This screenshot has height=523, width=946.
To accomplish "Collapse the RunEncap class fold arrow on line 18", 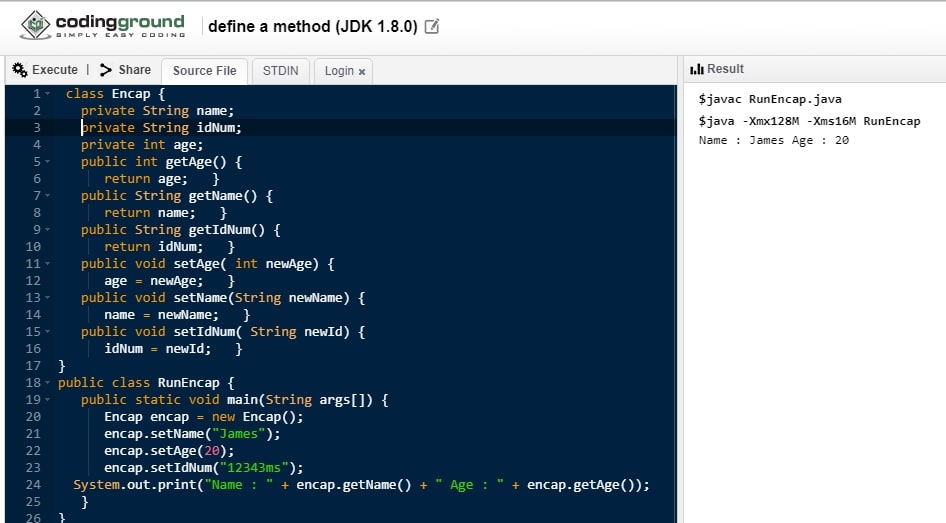I will 47,382.
